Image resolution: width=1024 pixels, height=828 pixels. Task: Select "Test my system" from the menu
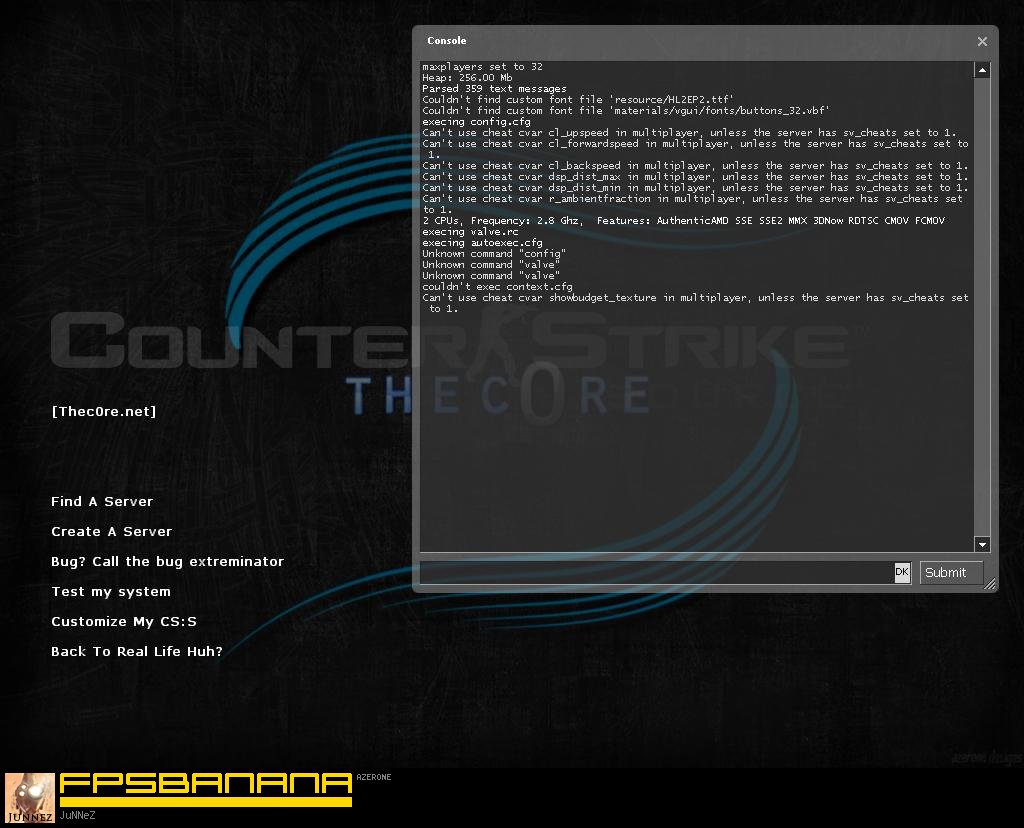110,591
